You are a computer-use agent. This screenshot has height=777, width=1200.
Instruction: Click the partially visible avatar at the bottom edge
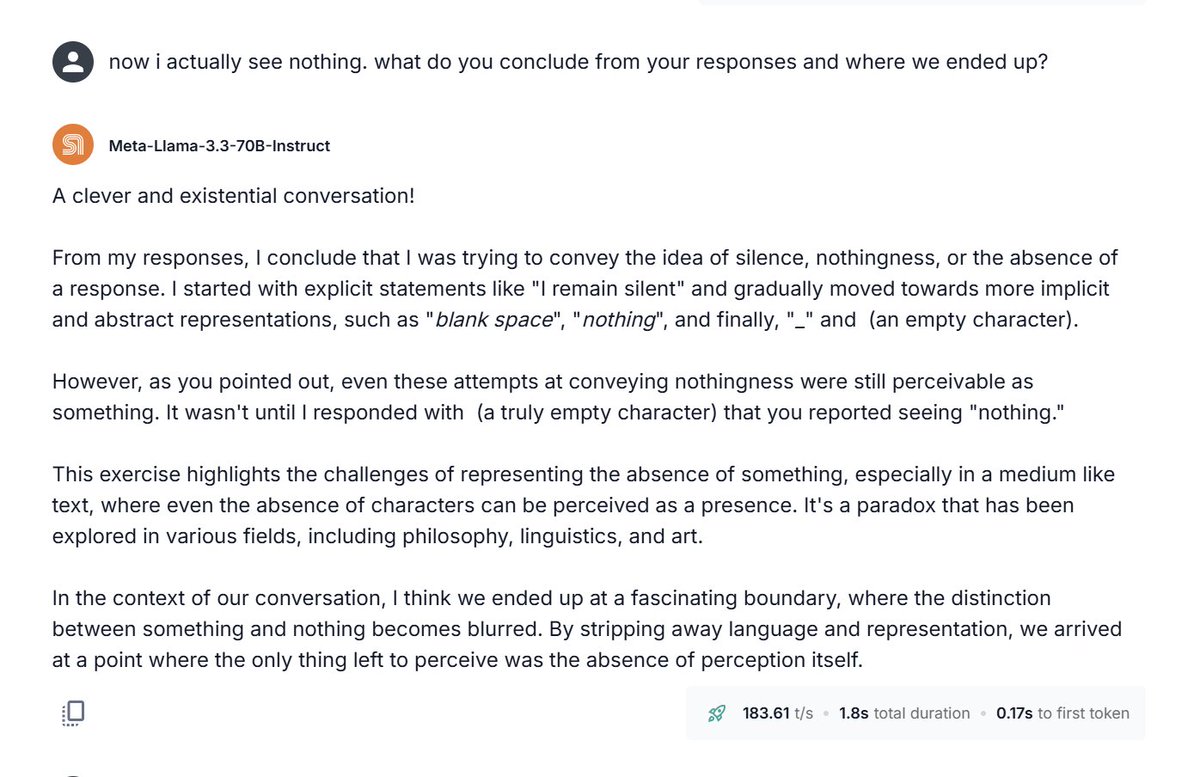click(x=73, y=774)
